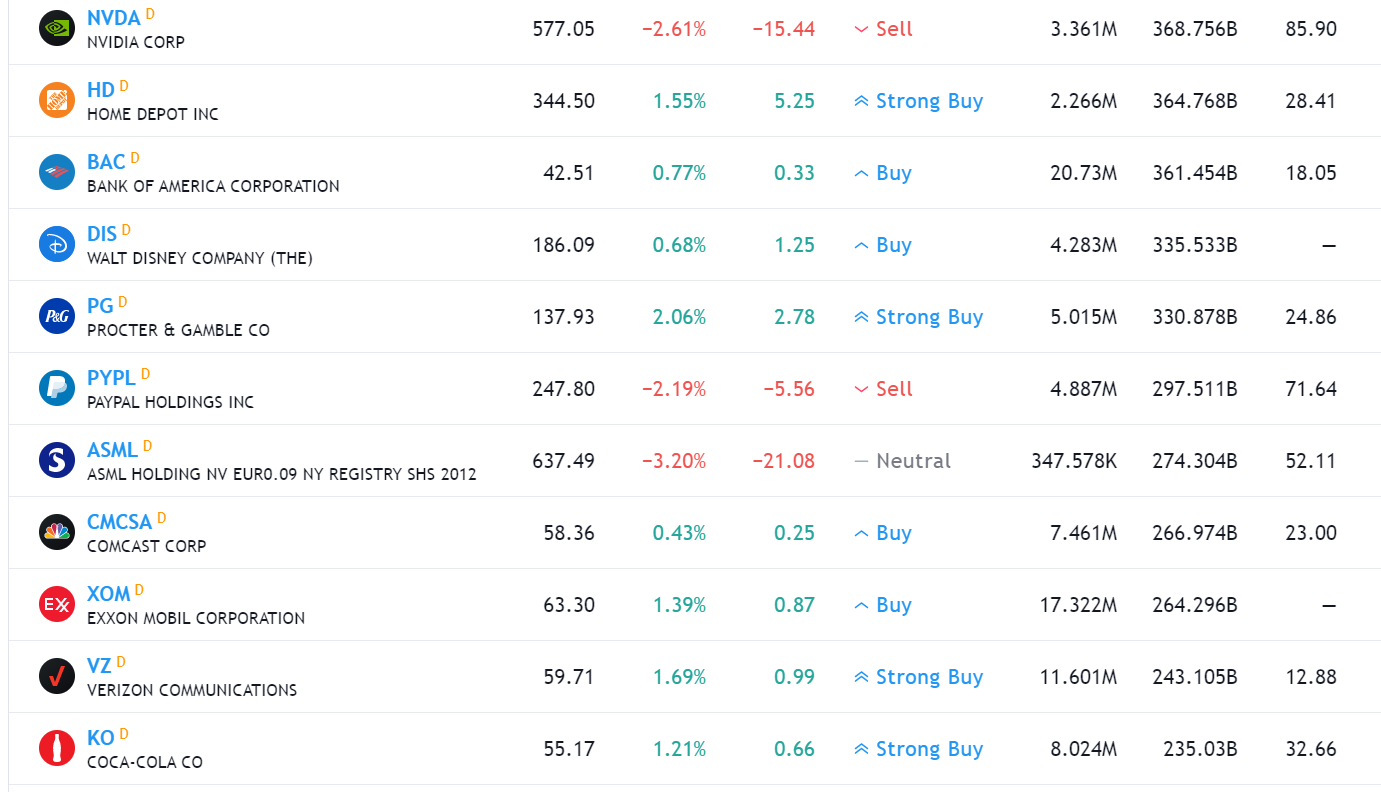Screen dimensions: 1381x792
Task: Click the 2.06% change value
Action: tap(679, 317)
